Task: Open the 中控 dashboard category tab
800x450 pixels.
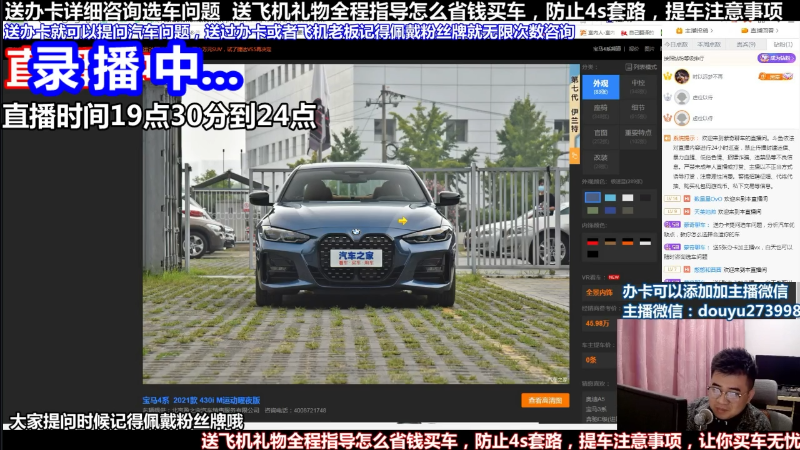Action: 638,87
